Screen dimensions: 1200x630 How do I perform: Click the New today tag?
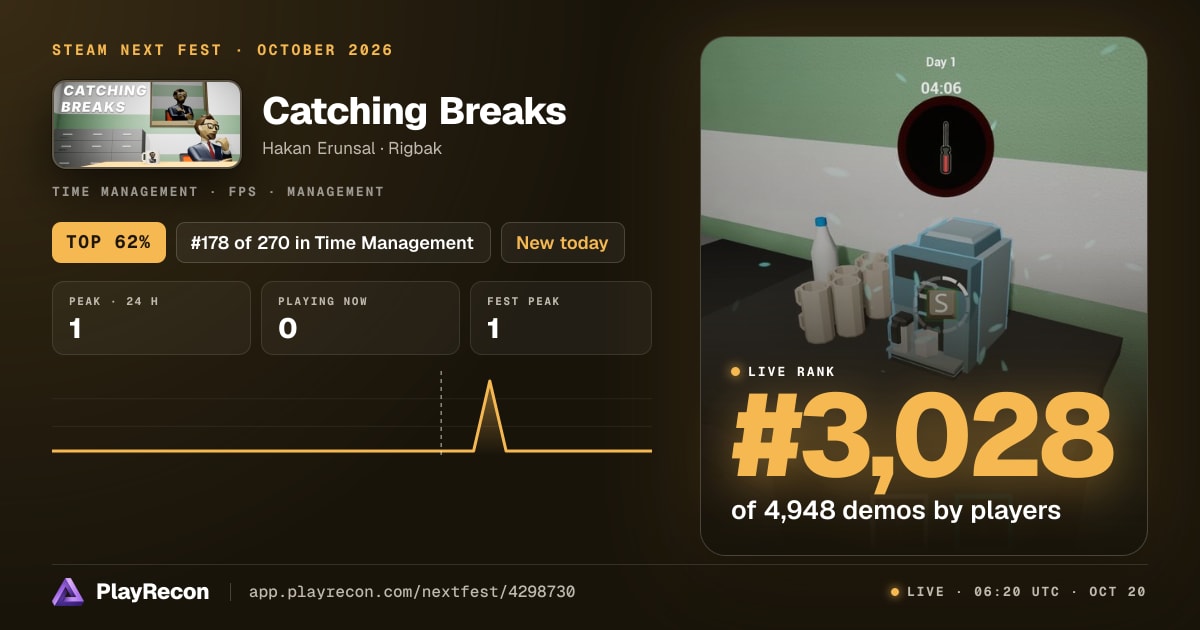point(562,243)
